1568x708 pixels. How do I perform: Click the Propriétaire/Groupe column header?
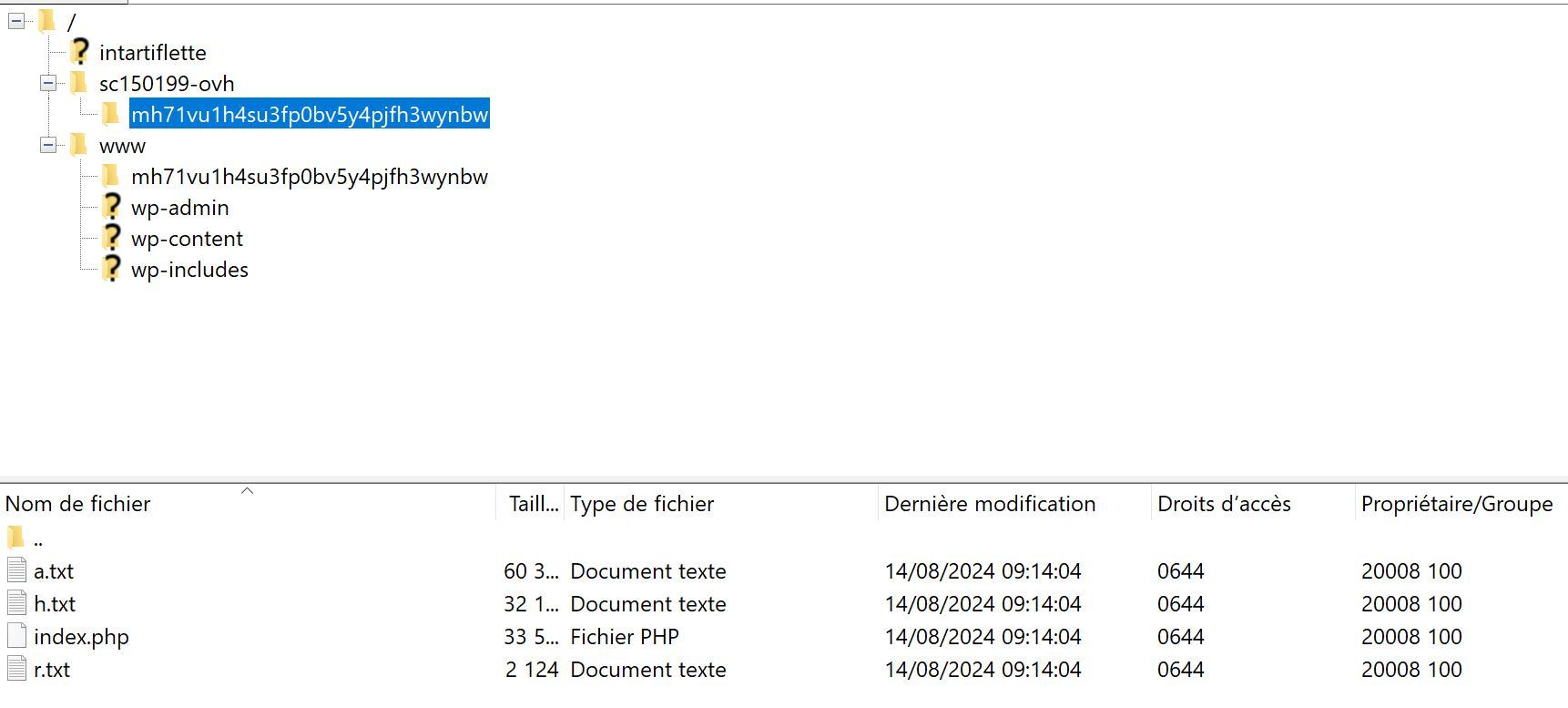(x=1456, y=504)
